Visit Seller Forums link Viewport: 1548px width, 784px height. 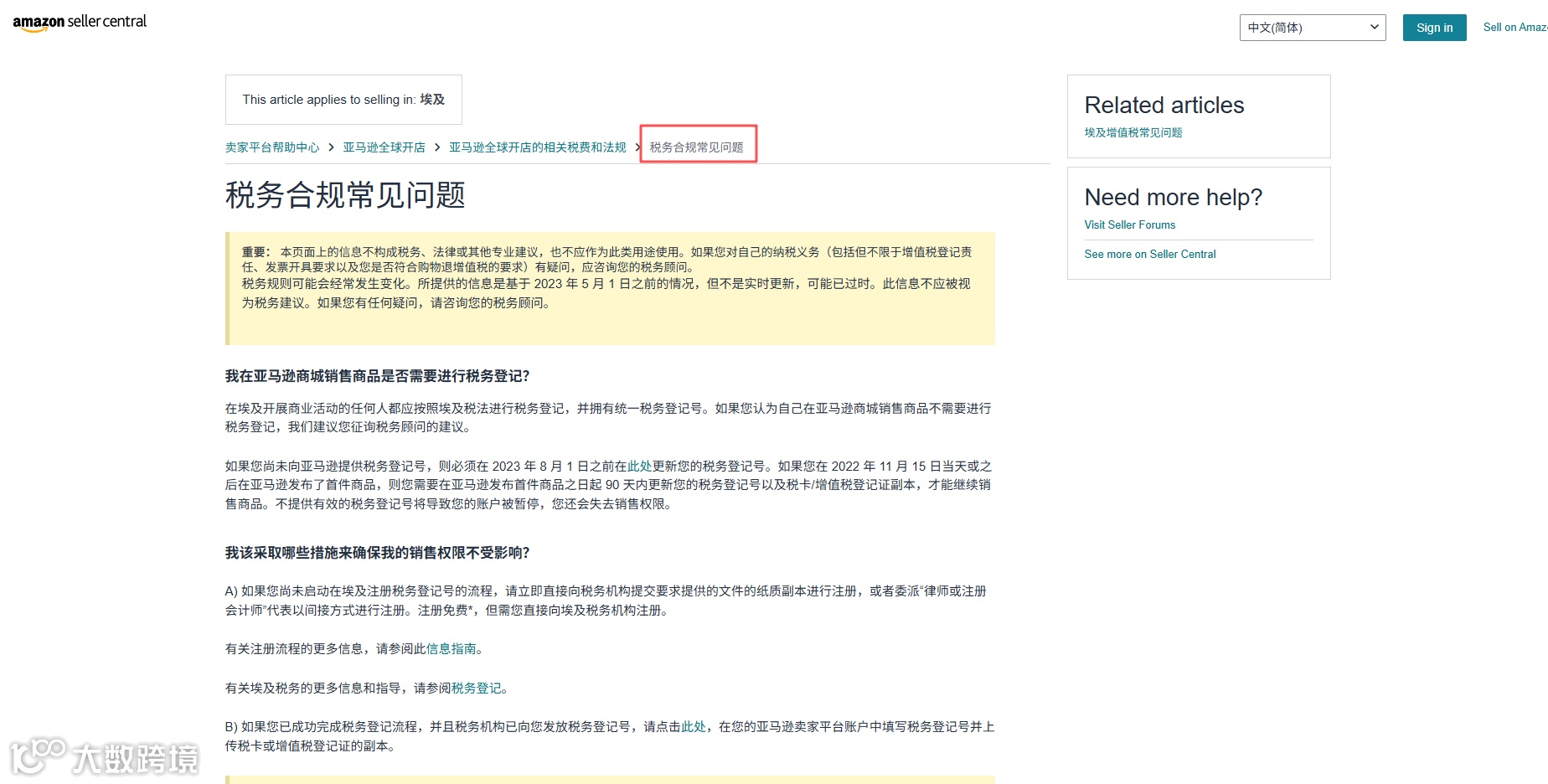point(1130,224)
